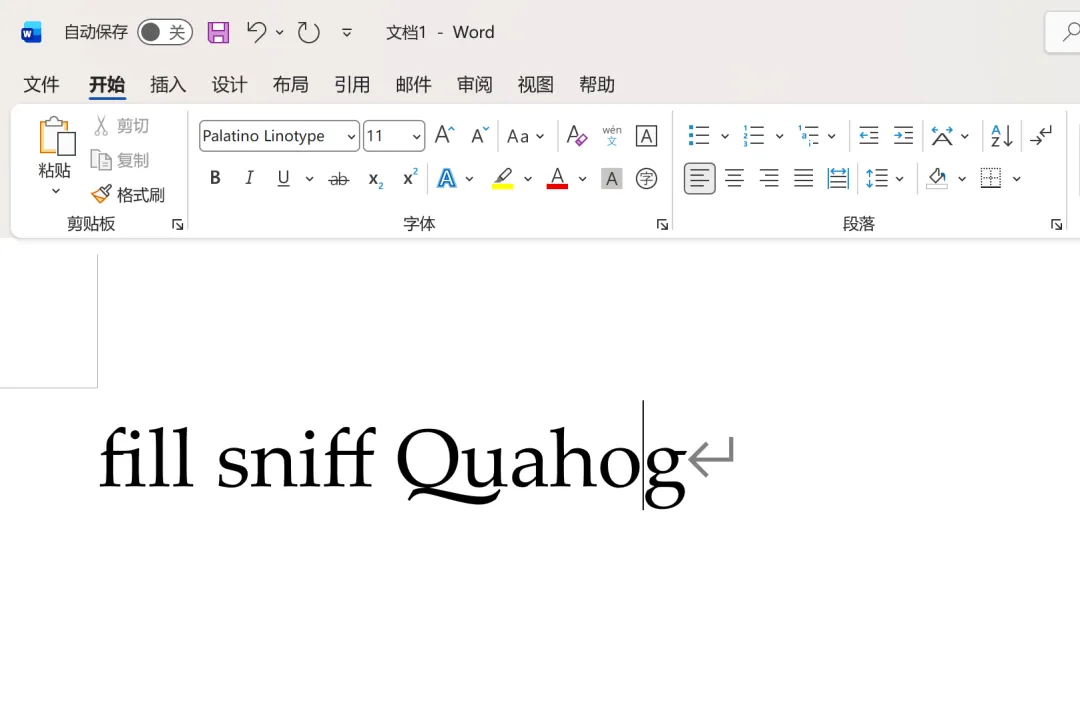
Task: Click the Asian layout icon
Action: click(x=942, y=136)
